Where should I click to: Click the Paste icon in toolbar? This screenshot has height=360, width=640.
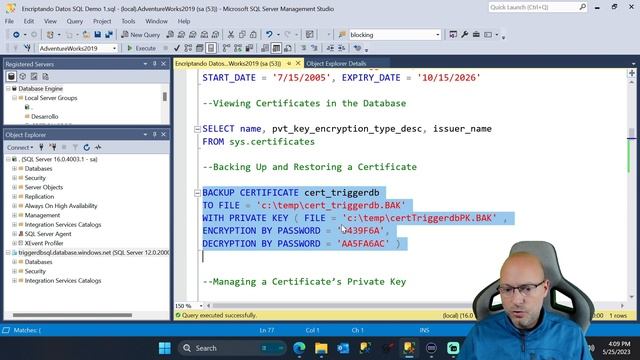click(x=253, y=35)
